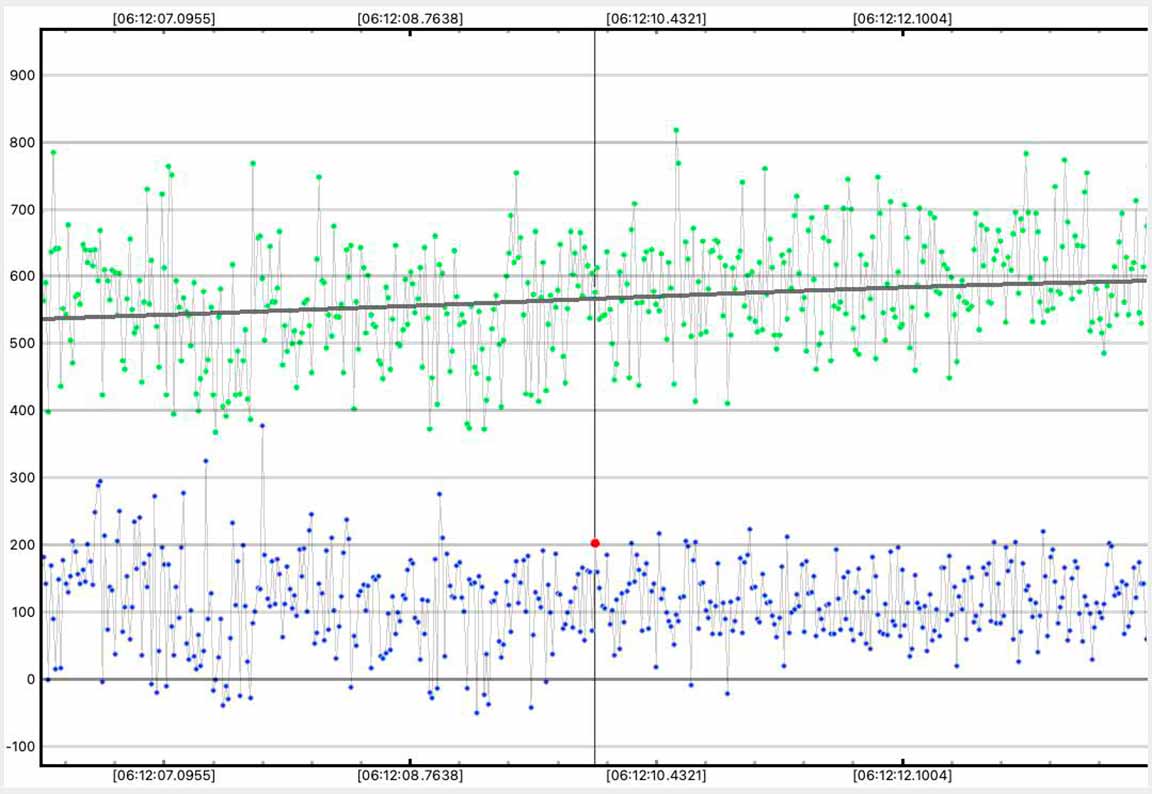Click bottom axis timestamp 06:12:08.7638
1152x794 pixels.
(x=410, y=775)
